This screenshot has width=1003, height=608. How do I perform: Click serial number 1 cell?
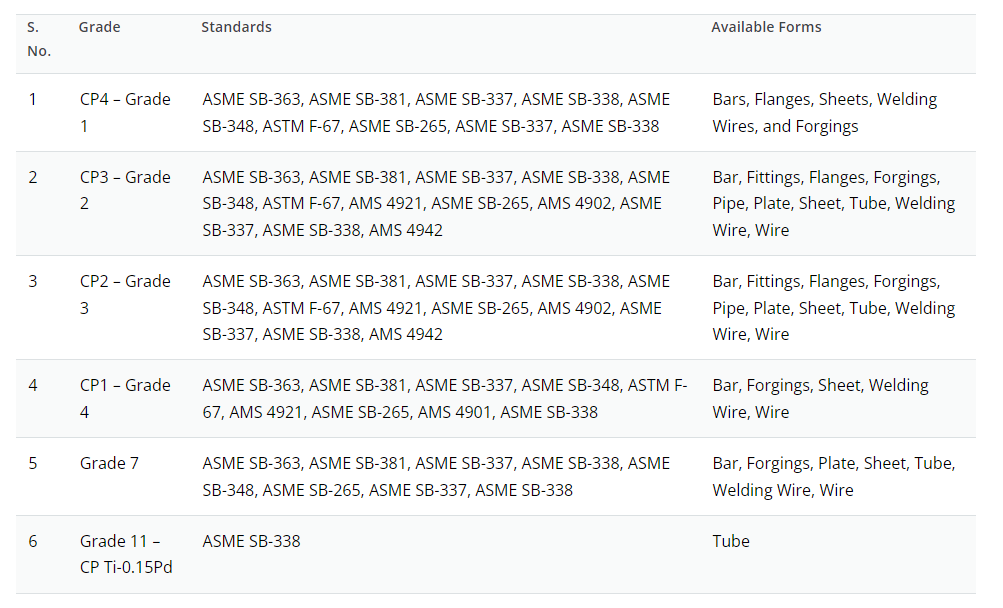click(33, 99)
